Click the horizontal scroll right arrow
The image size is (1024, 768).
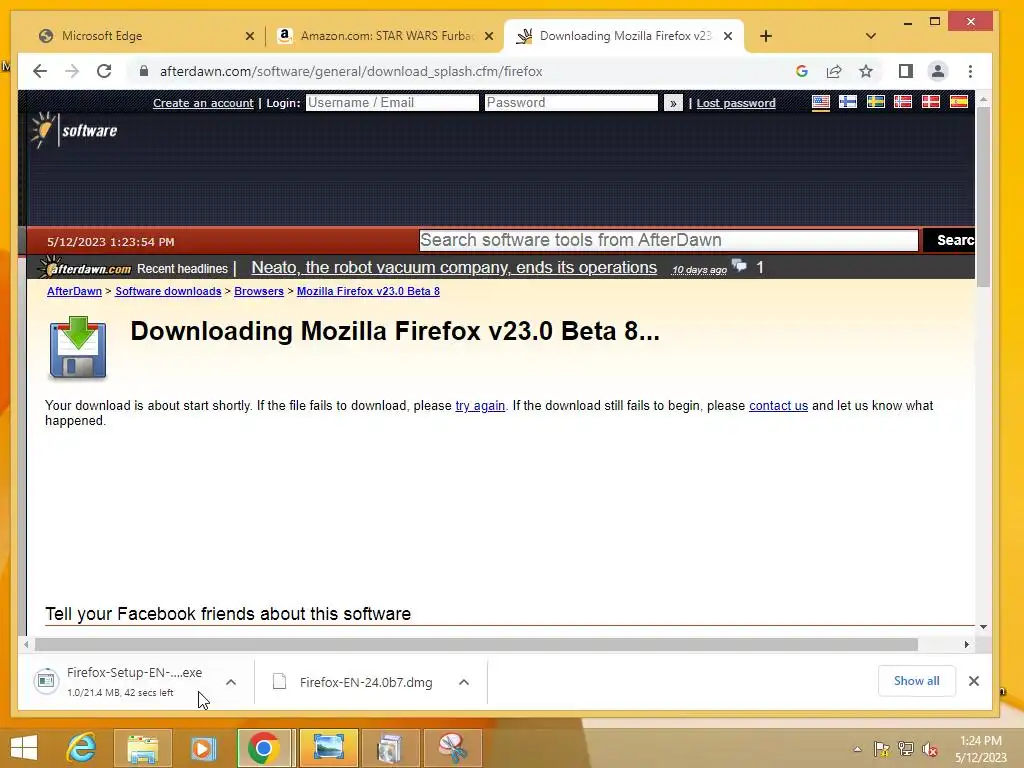click(x=967, y=645)
